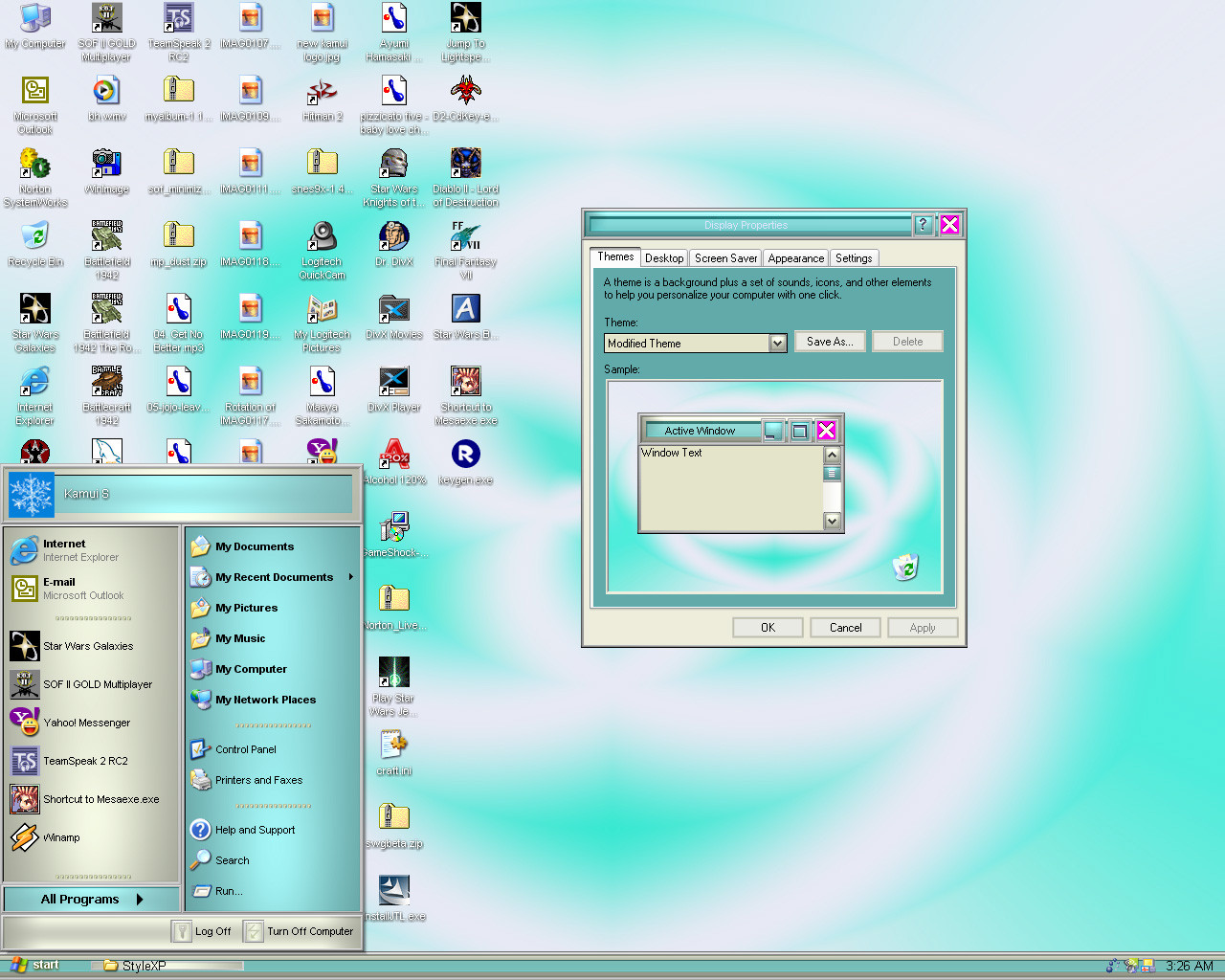Screen dimensions: 1225x980
Task: Open Final Fantasy VII desktop shortcut
Action: pyautogui.click(x=466, y=251)
